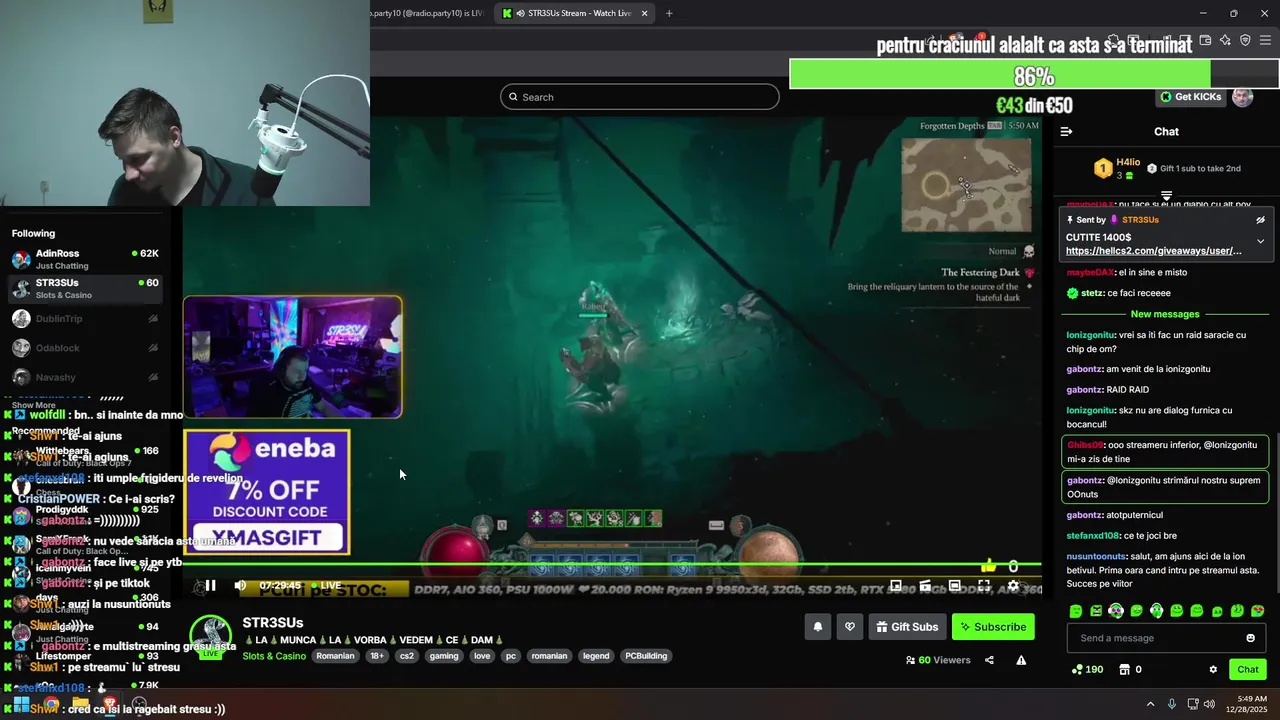
Task: Send message with green Chat button
Action: point(1248,669)
